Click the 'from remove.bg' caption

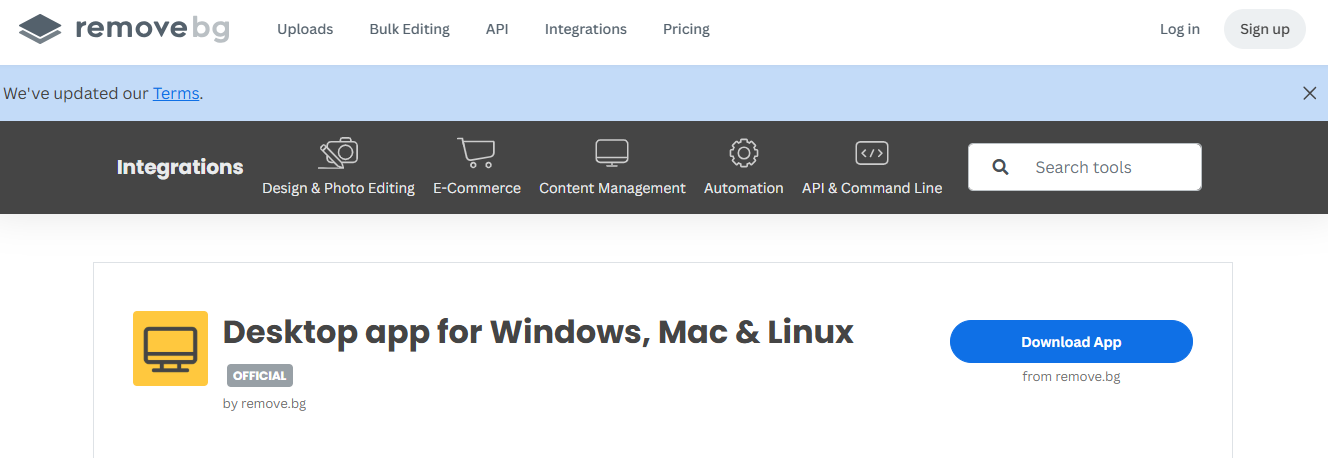[1071, 377]
